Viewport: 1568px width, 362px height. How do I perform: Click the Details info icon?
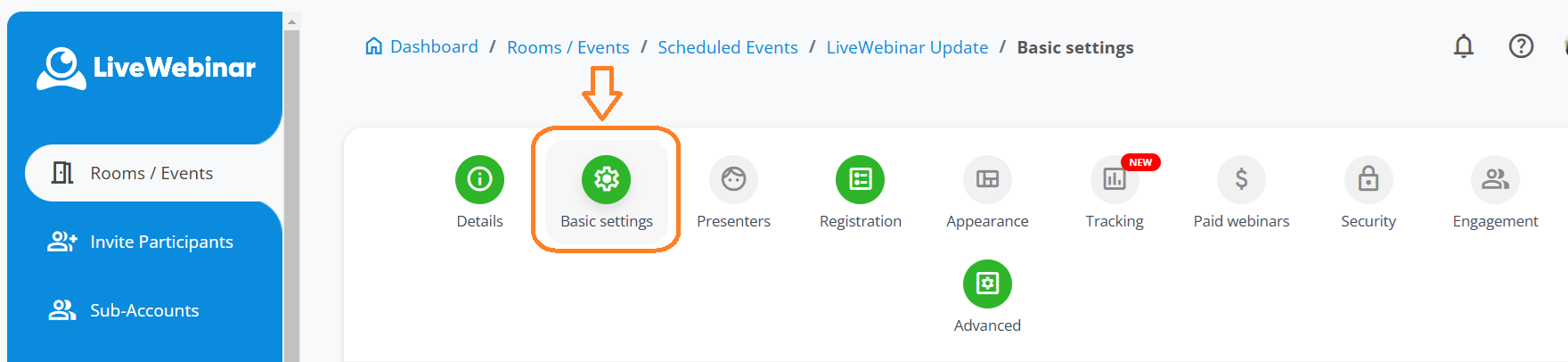479,179
